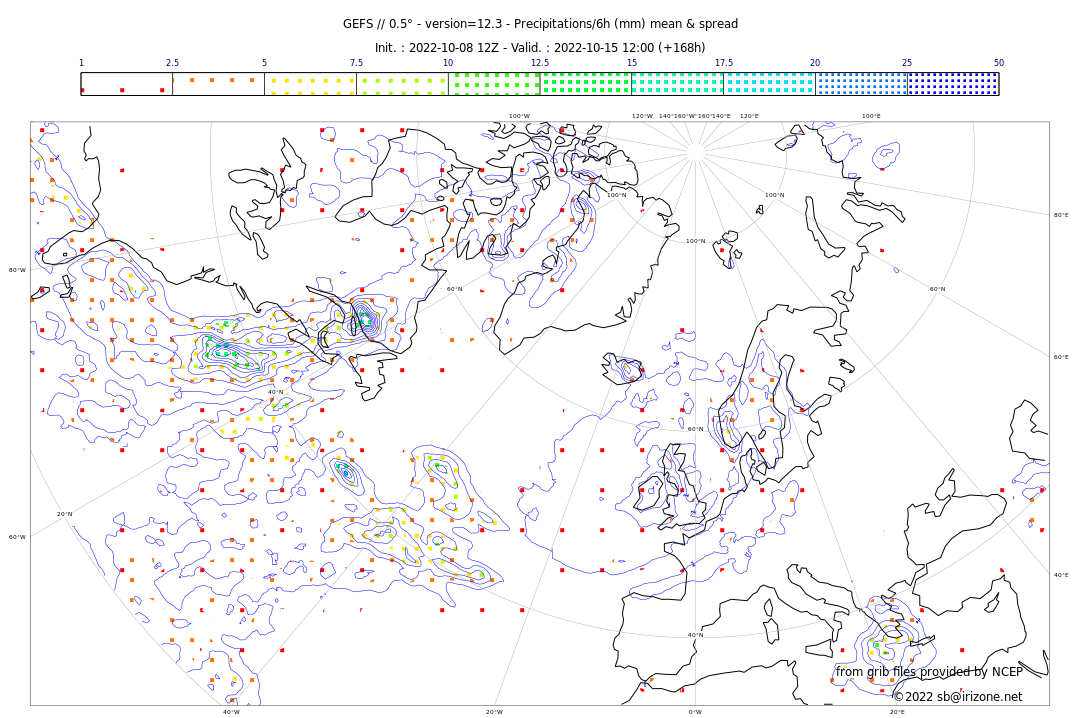Click the "20°N" latitude label
The width and height of the screenshot is (1080, 718).
64,514
